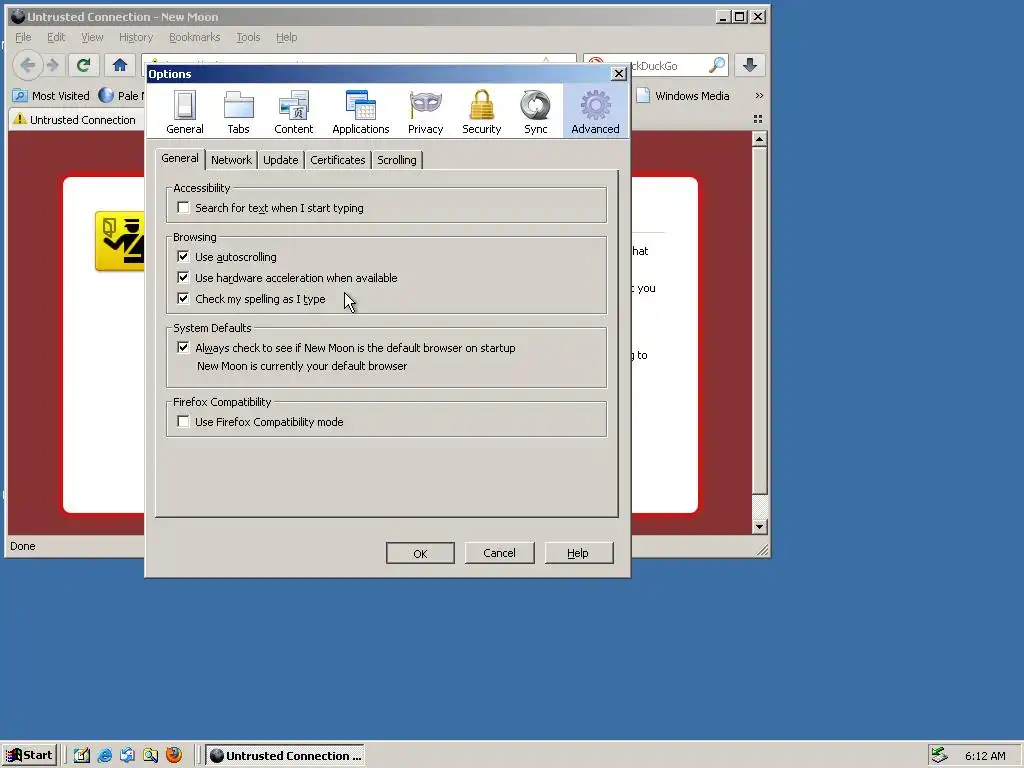
Task: Close the Options dialog with X
Action: [619, 74]
